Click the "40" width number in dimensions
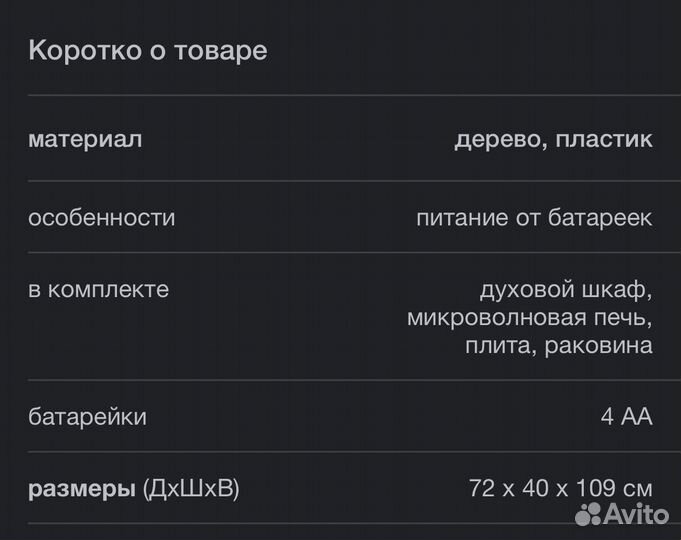This screenshot has height=540, width=681. point(535,489)
